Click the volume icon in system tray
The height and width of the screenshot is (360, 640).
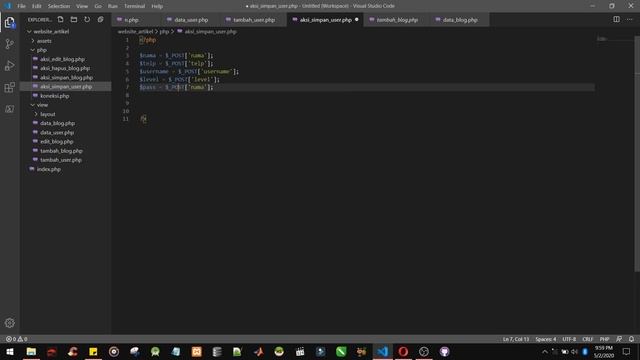pyautogui.click(x=575, y=351)
